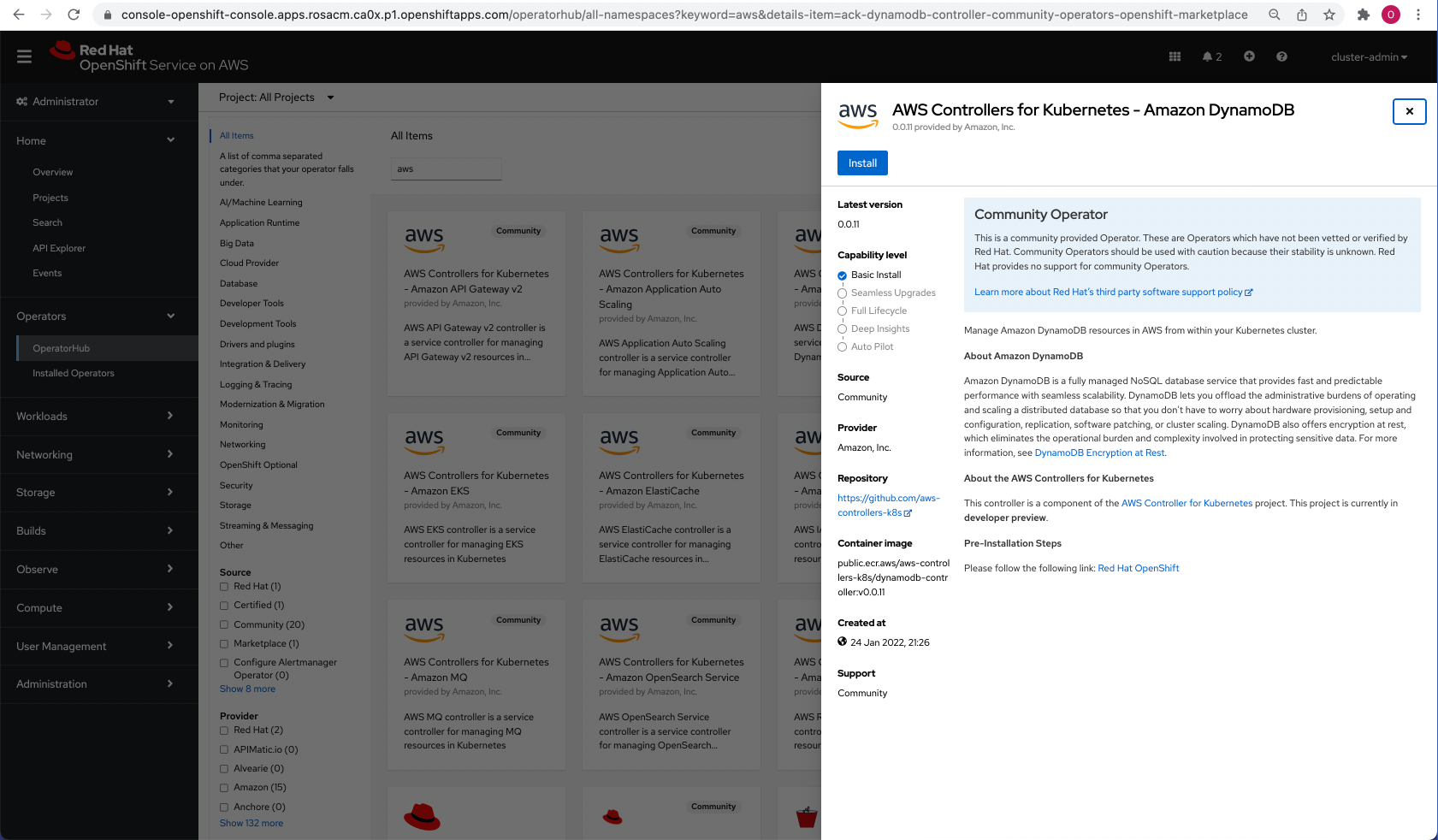1438x840 pixels.
Task: Bookmark page with the star icon
Action: click(1329, 15)
